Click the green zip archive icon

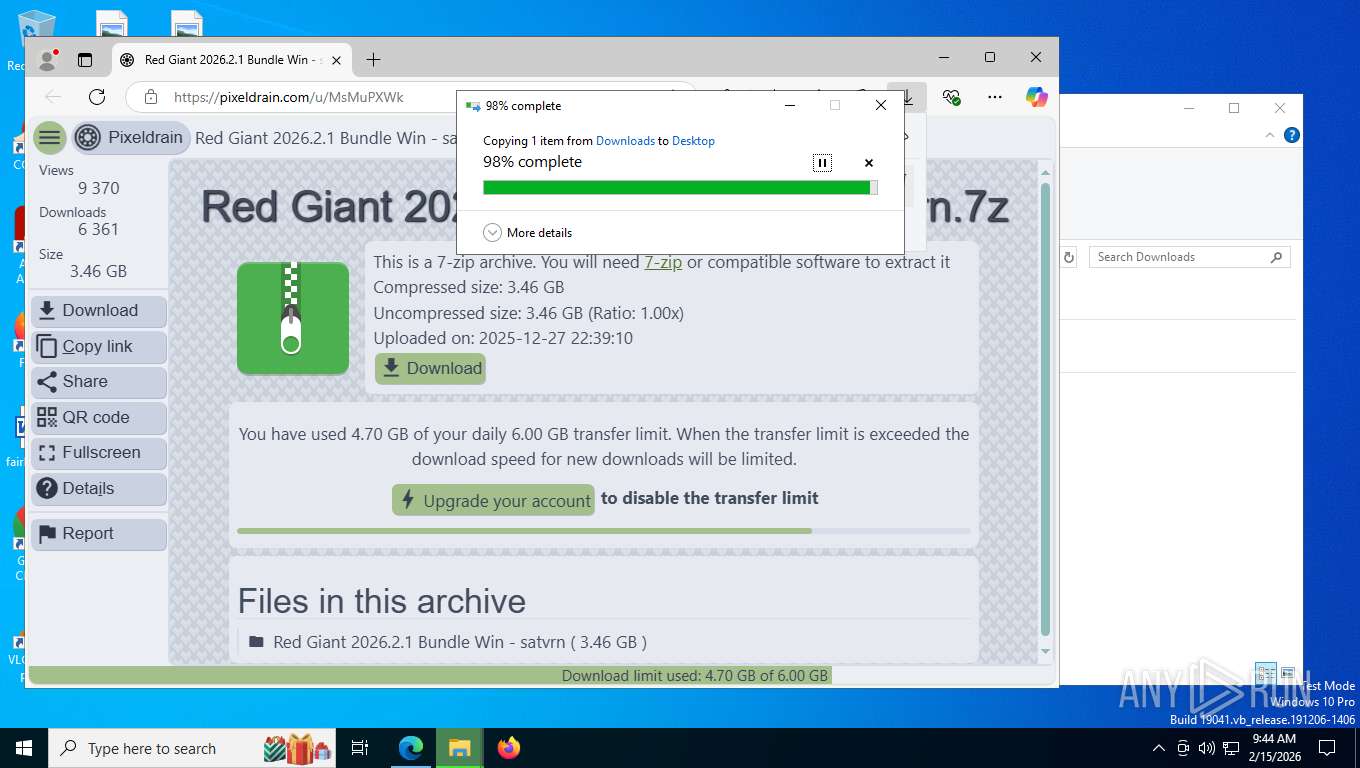pyautogui.click(x=292, y=318)
